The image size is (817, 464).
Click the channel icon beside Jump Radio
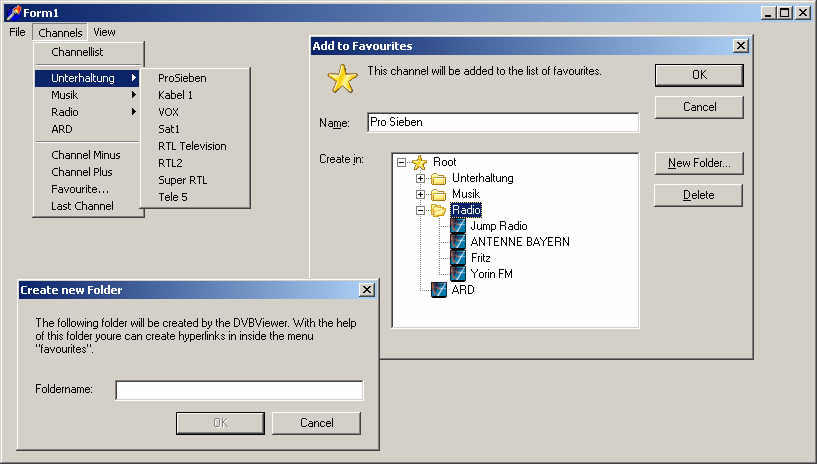click(x=457, y=226)
